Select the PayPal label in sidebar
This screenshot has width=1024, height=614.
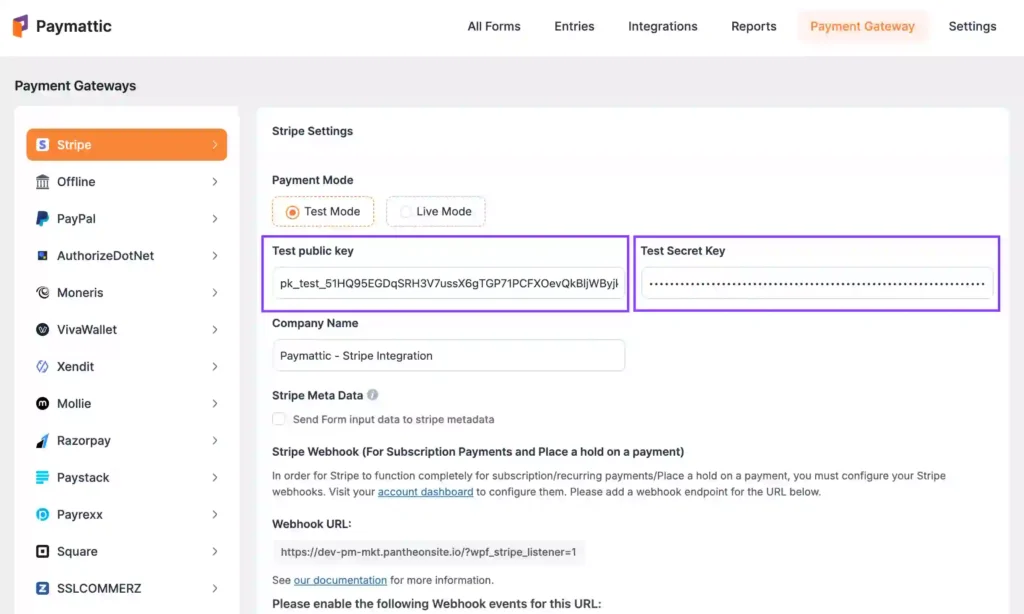pos(76,219)
